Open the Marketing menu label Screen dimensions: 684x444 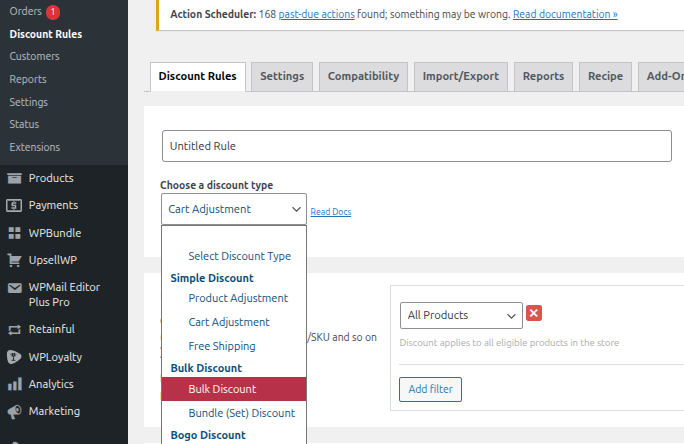tap(55, 411)
